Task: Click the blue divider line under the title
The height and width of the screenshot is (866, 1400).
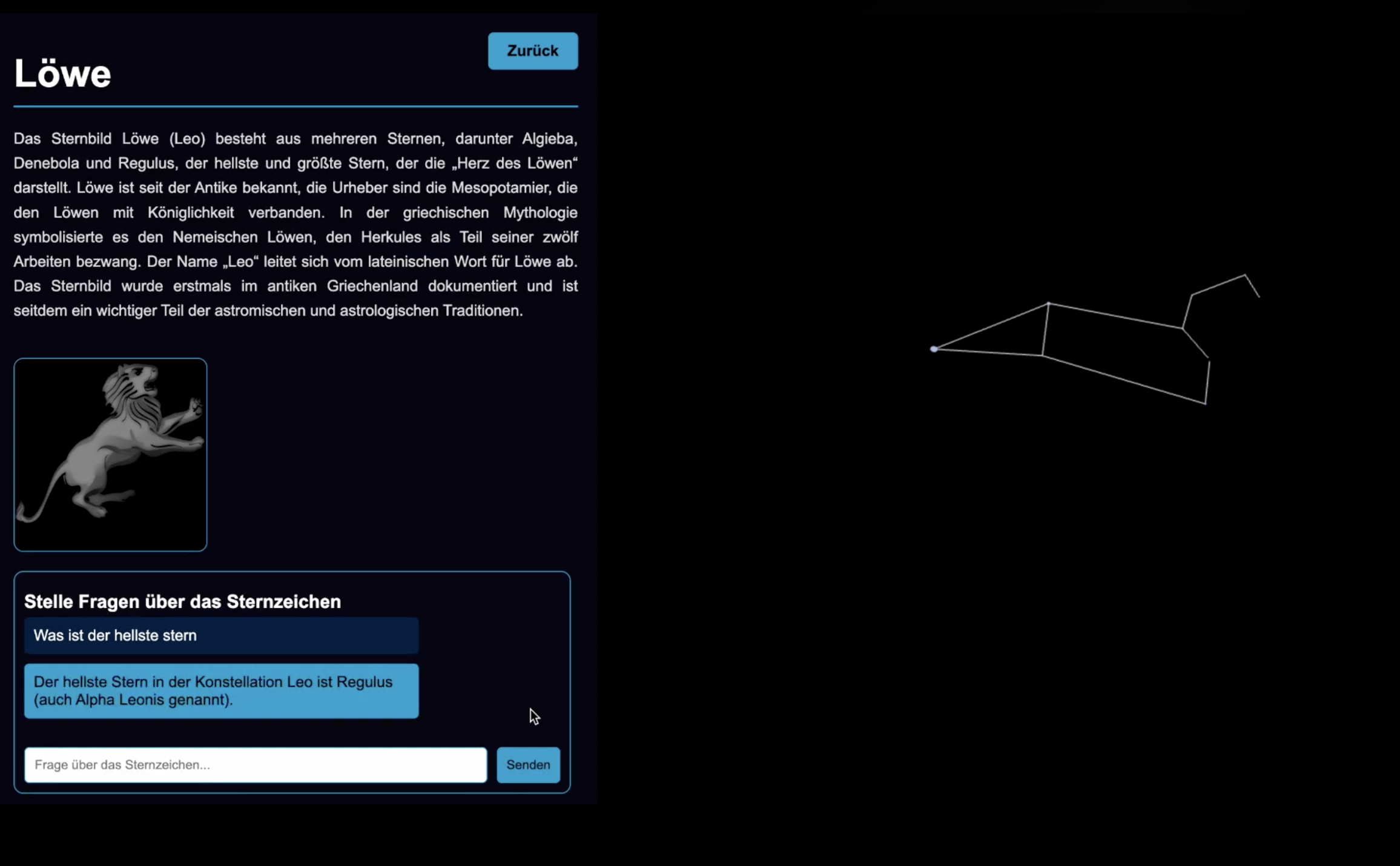Action: pyautogui.click(x=296, y=107)
